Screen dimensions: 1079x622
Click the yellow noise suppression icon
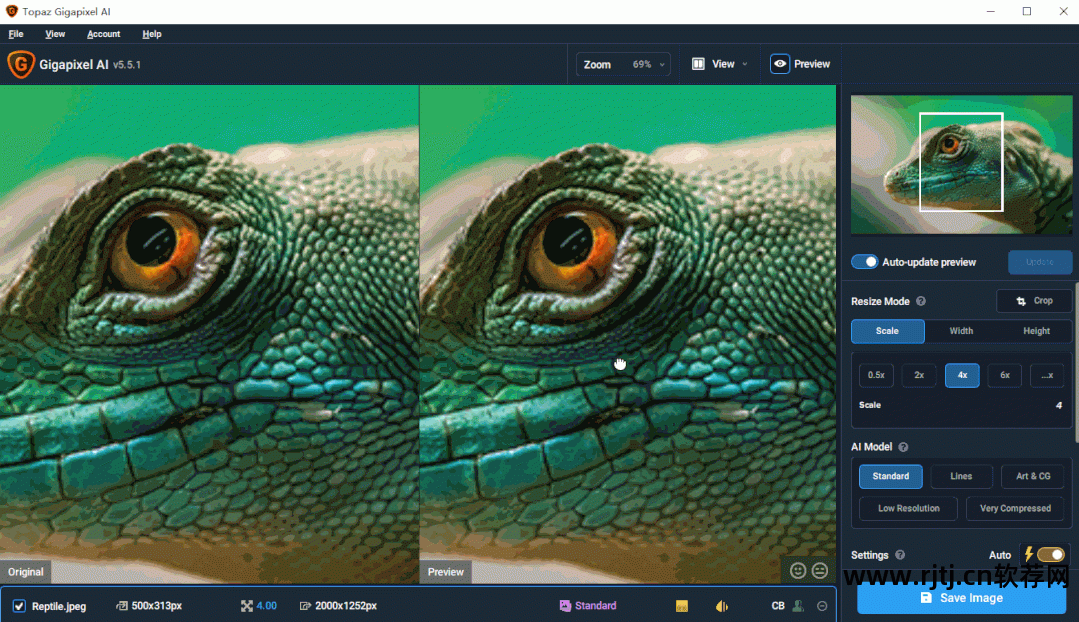pos(682,606)
